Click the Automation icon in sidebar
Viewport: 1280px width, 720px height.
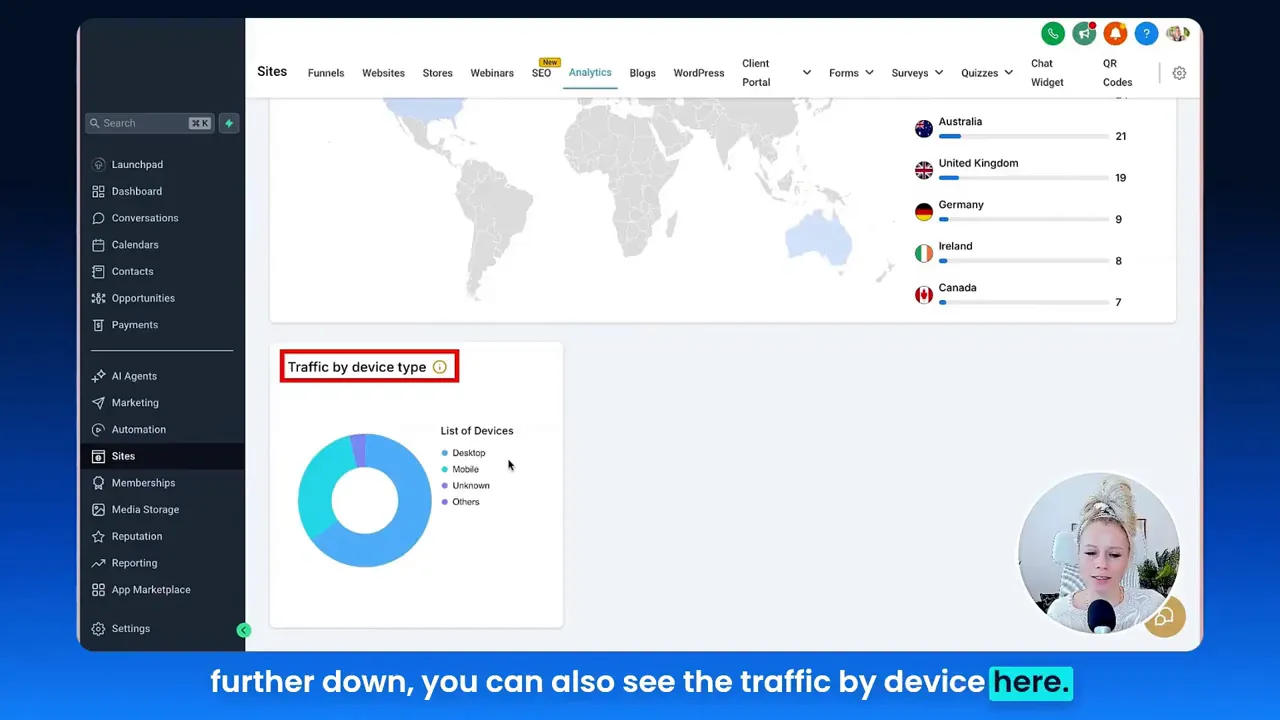coord(98,430)
